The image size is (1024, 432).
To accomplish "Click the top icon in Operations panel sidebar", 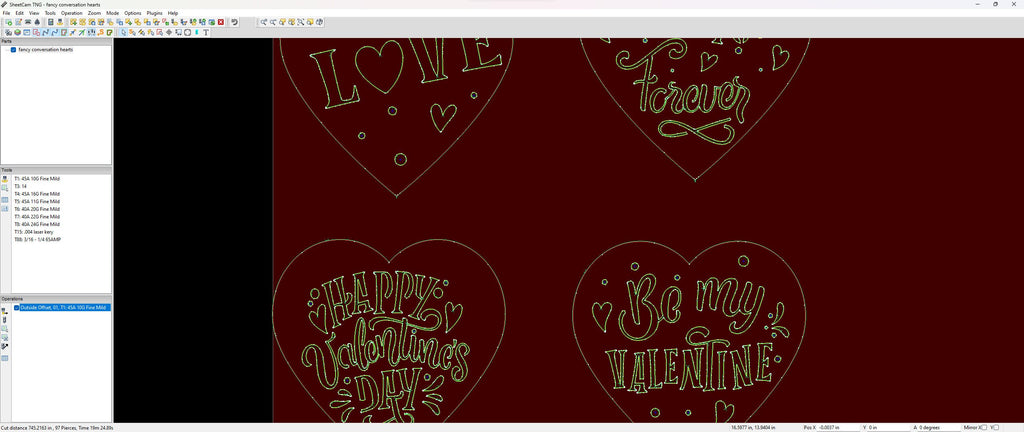I will 5,311.
